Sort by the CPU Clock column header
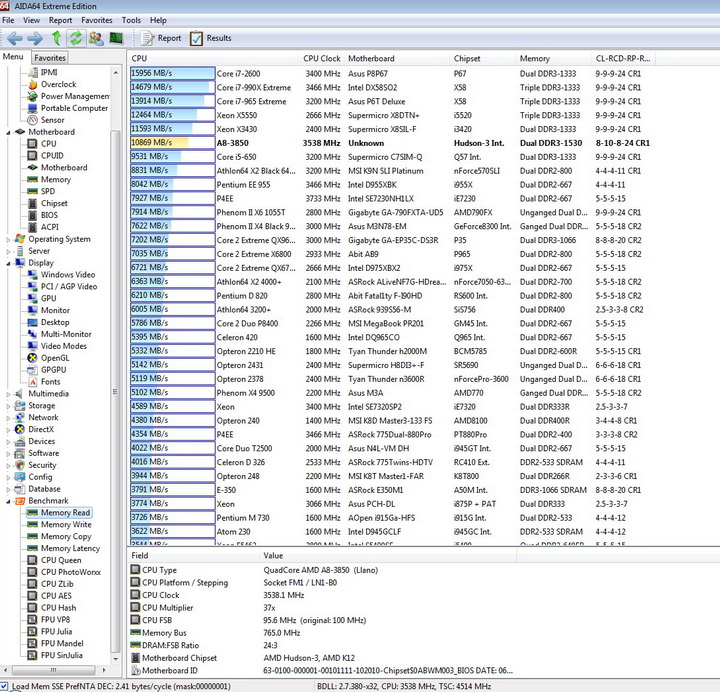This screenshot has width=720, height=692. [321, 59]
